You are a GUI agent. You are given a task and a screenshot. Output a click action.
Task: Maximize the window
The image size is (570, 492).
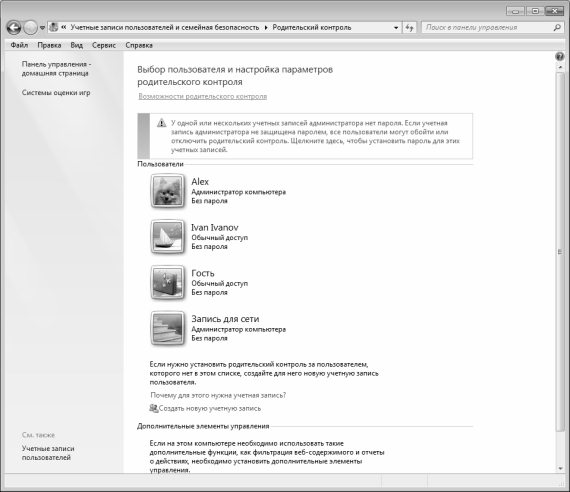pos(535,11)
